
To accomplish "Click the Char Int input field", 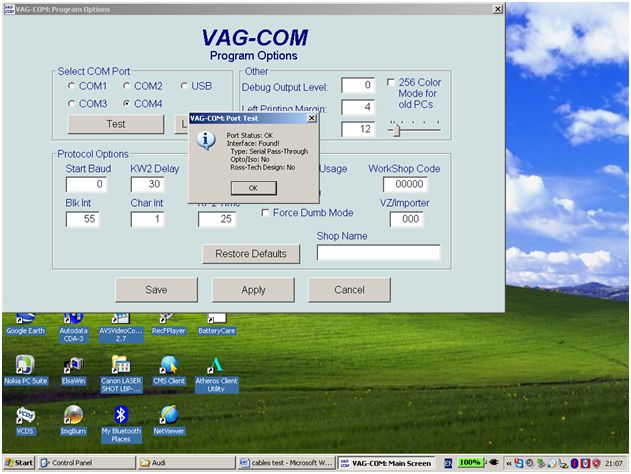I will pyautogui.click(x=147, y=219).
